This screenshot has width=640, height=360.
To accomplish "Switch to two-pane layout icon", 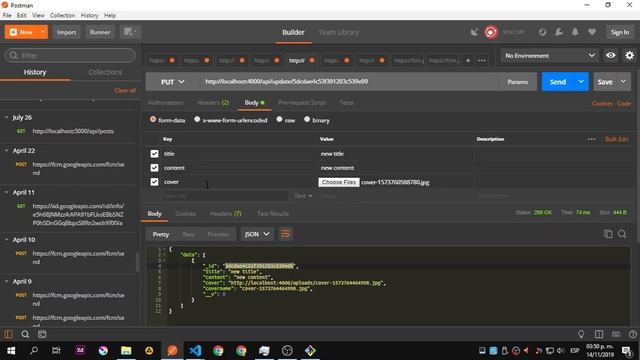I will (599, 334).
